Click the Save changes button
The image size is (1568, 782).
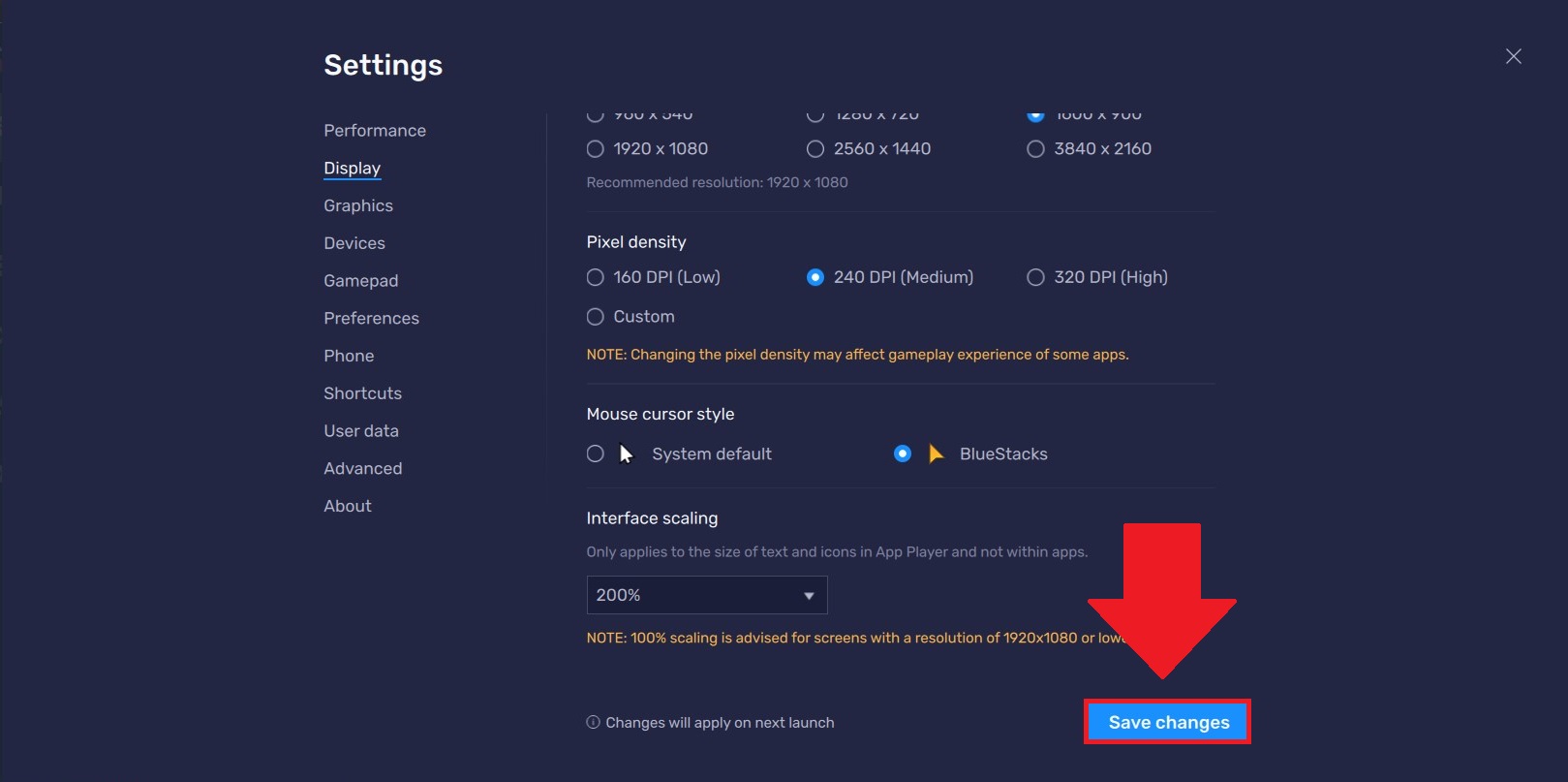1168,722
